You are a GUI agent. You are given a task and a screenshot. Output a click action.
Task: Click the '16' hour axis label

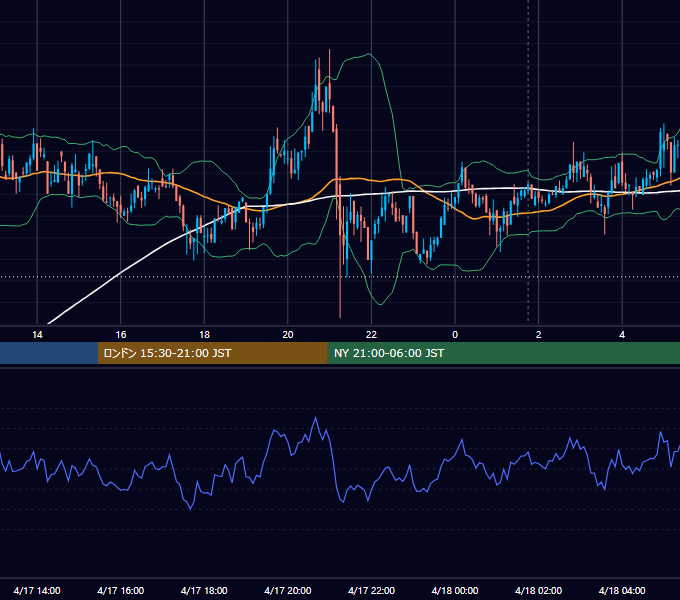pyautogui.click(x=121, y=335)
